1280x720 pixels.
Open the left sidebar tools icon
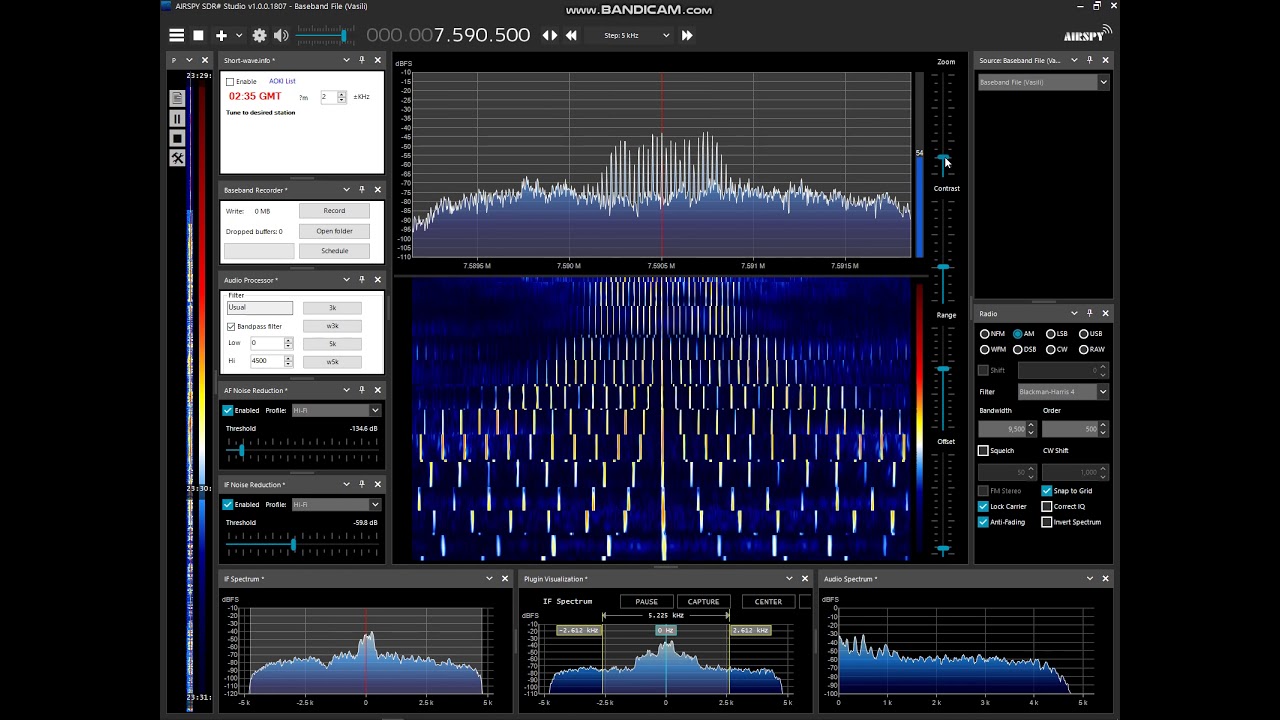coord(177,158)
